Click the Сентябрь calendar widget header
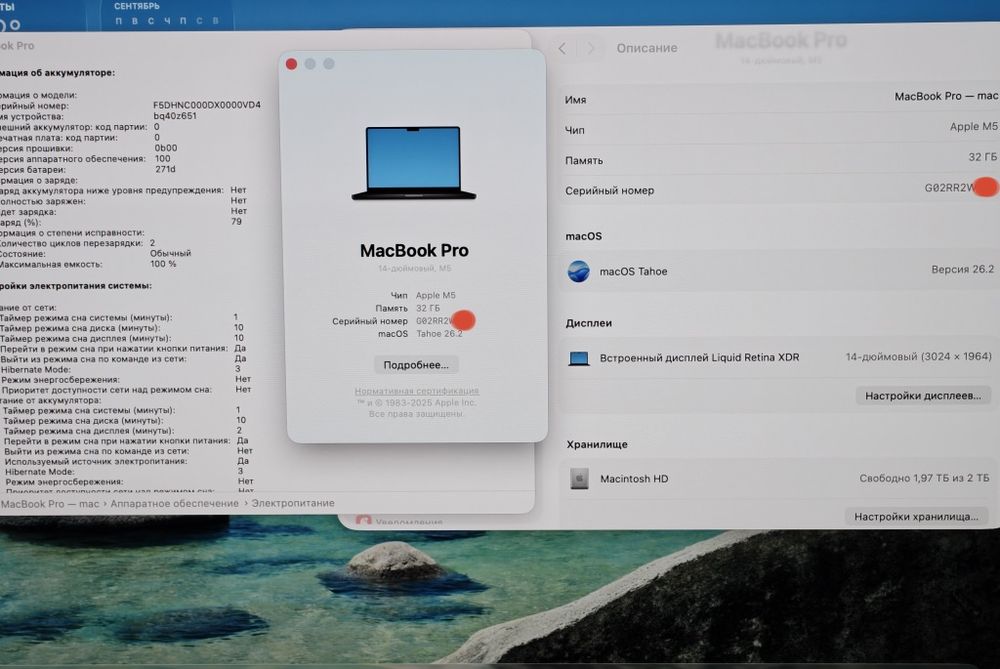Image resolution: width=1000 pixels, height=669 pixels. click(x=137, y=6)
